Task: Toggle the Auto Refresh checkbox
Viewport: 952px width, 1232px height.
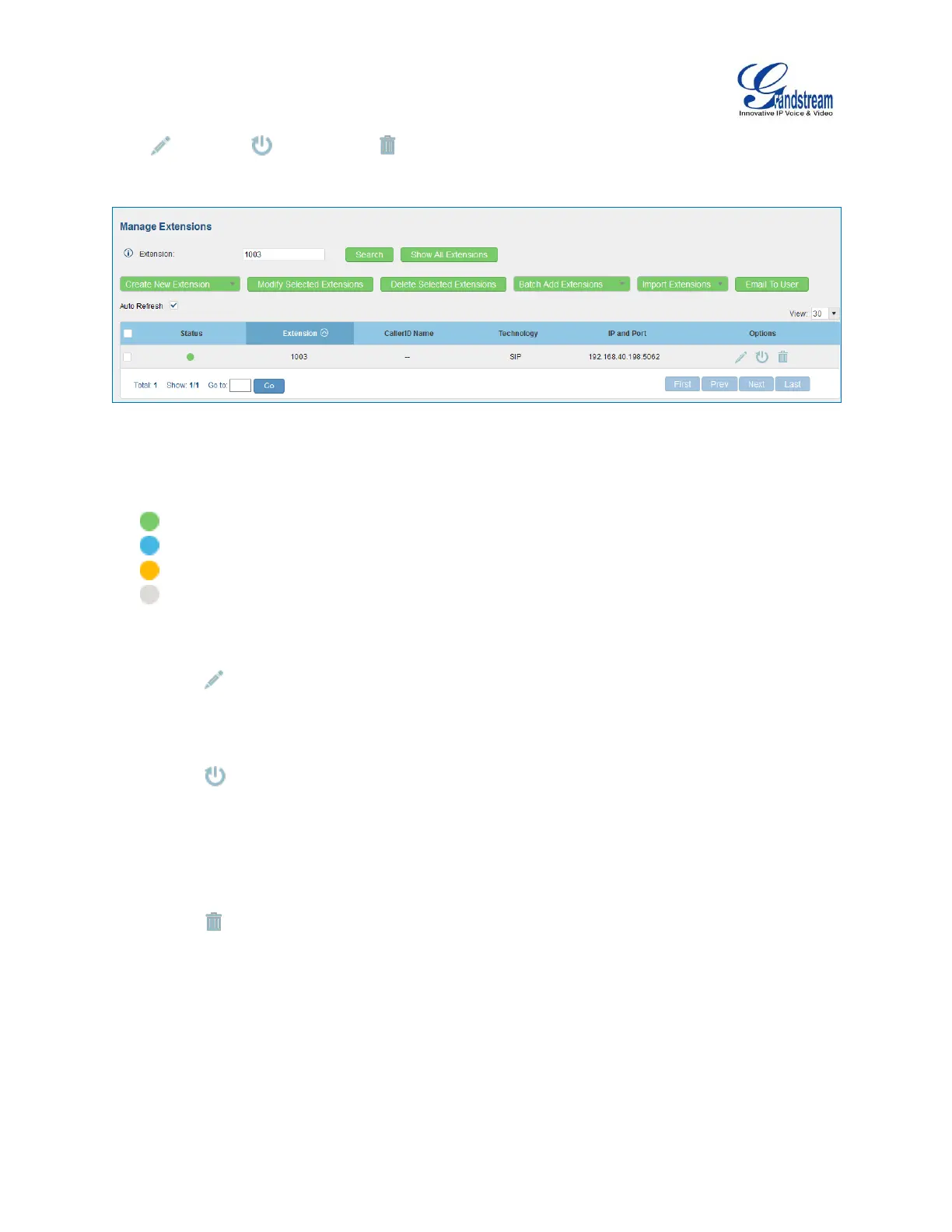Action: point(173,306)
